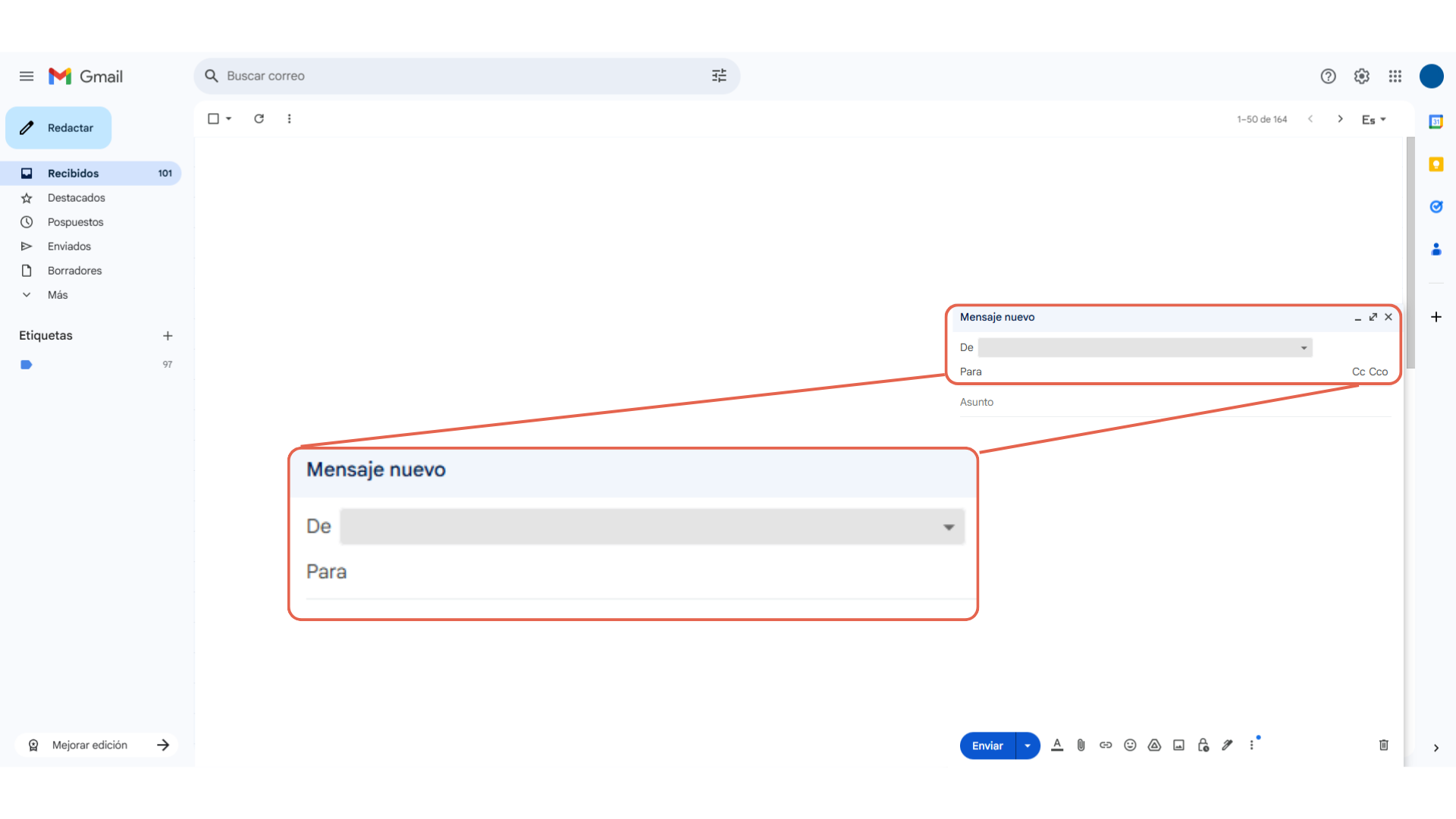Open Google Keep notes panel
The image size is (1456, 819).
[1436, 164]
